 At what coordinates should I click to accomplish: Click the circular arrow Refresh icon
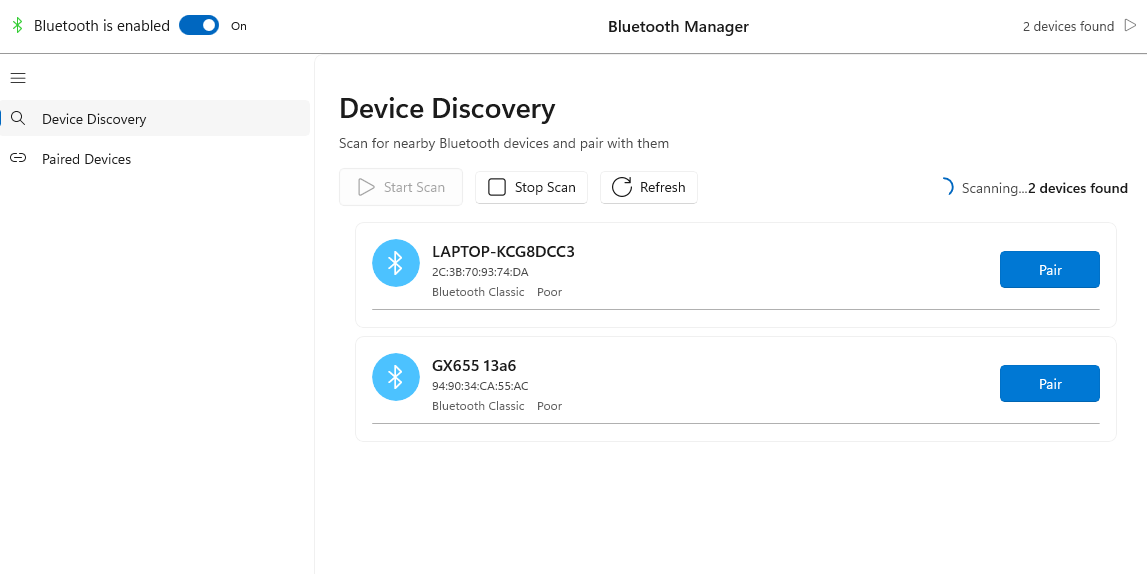[x=622, y=187]
